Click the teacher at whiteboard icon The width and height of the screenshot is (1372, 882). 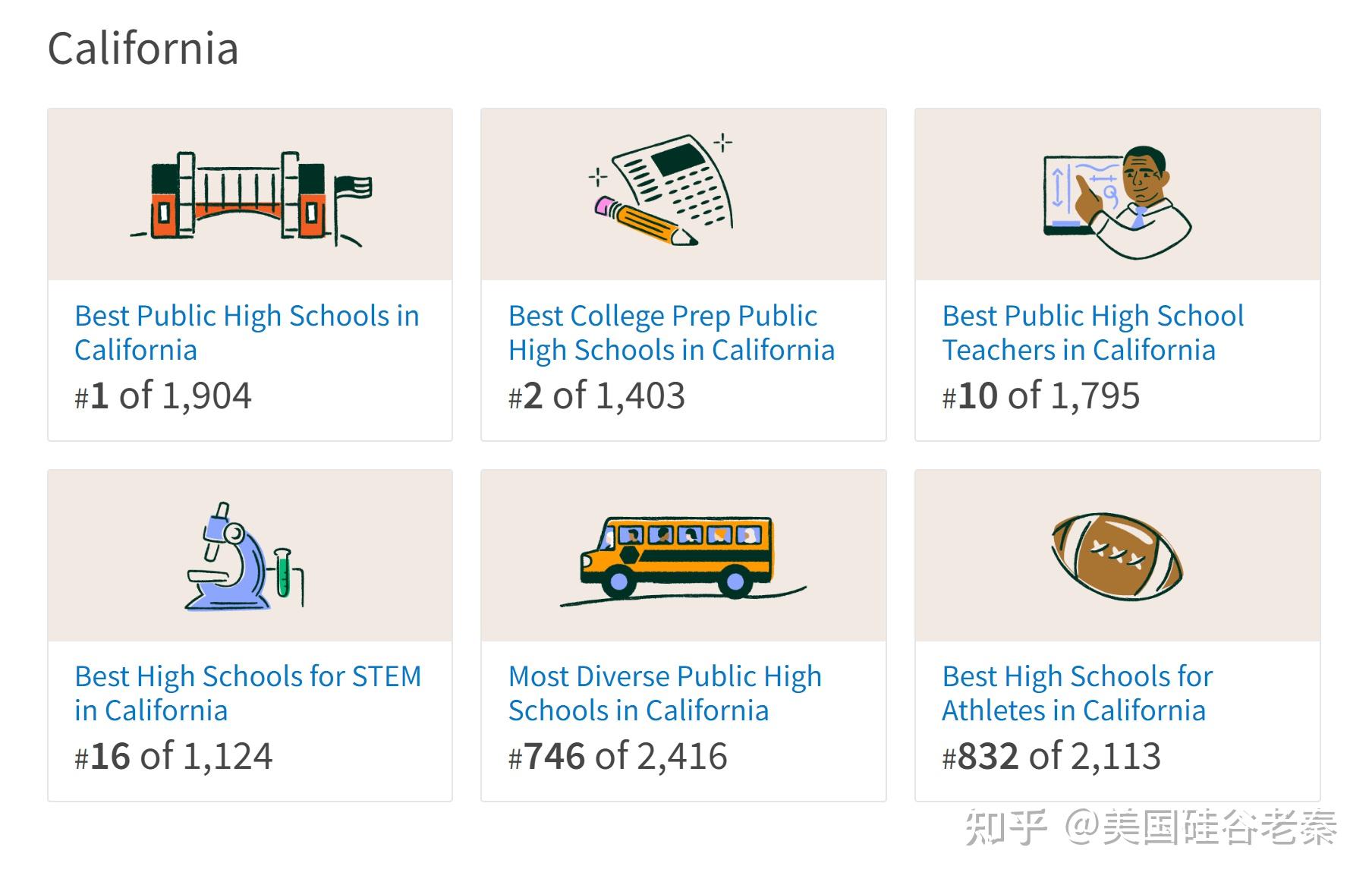tap(1117, 200)
